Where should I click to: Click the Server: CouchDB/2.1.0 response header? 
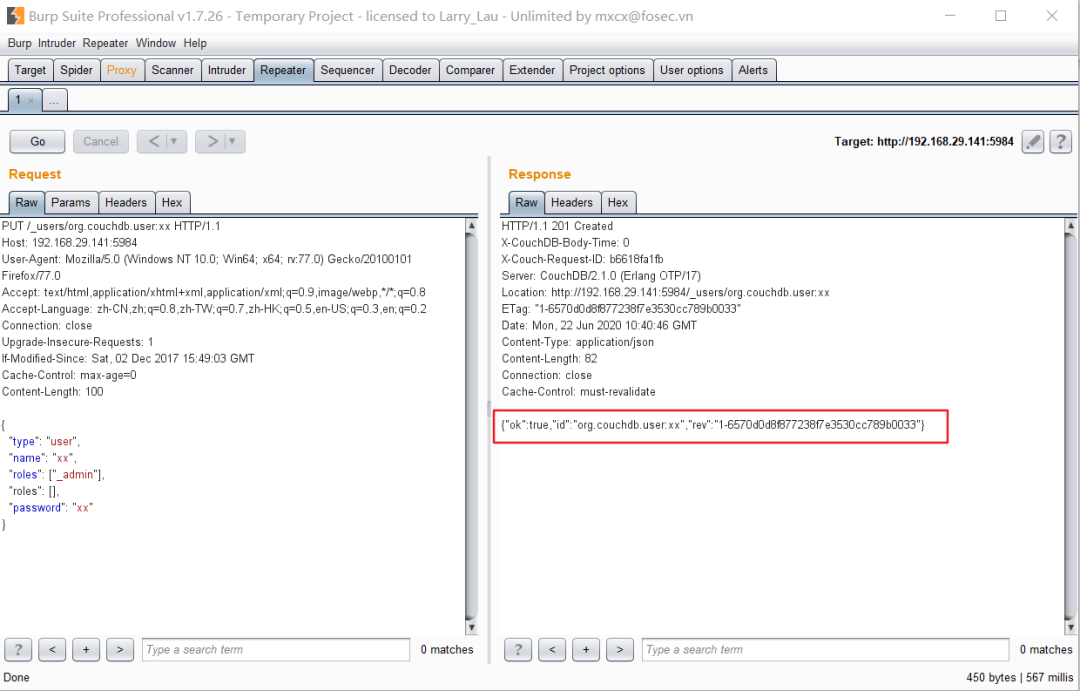(x=601, y=276)
